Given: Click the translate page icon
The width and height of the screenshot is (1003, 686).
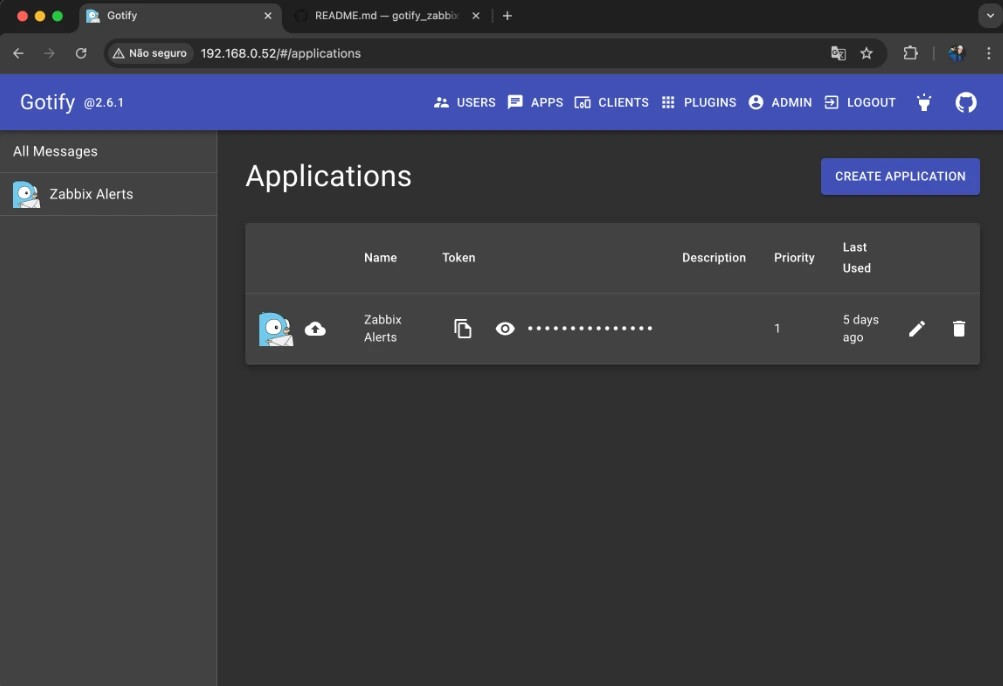Looking at the screenshot, I should (x=838, y=53).
